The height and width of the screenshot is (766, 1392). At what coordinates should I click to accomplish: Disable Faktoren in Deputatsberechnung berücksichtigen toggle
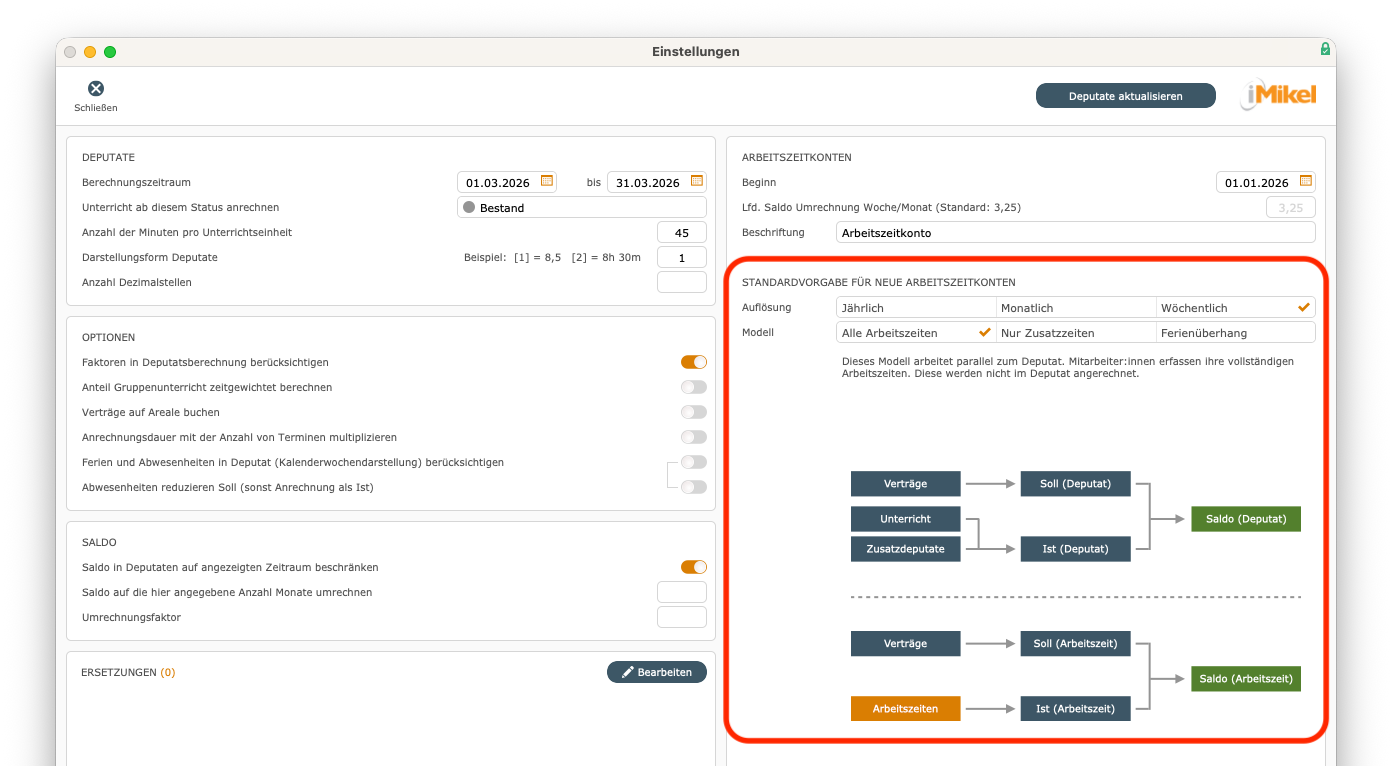tap(693, 362)
